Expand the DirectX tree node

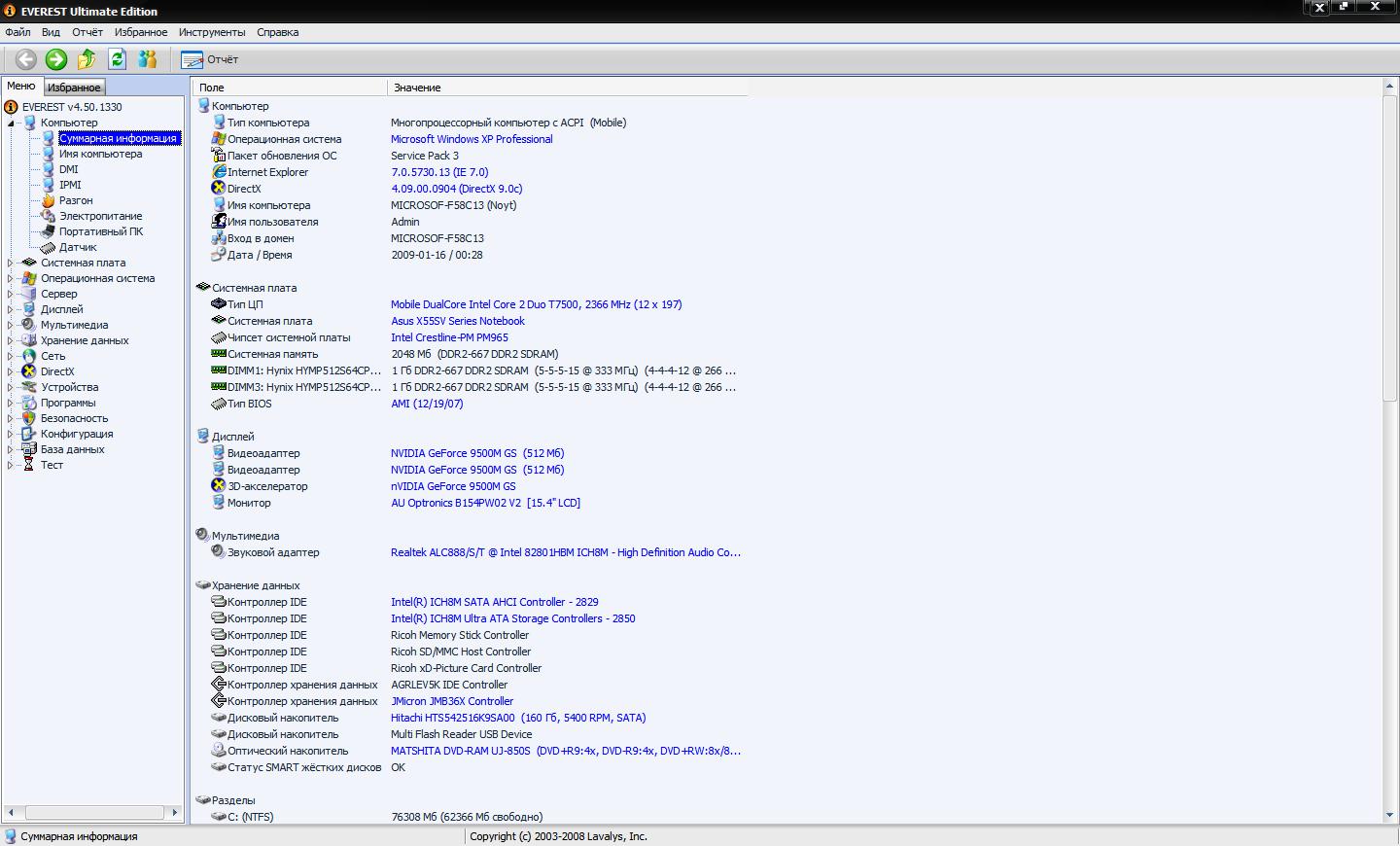coord(11,371)
